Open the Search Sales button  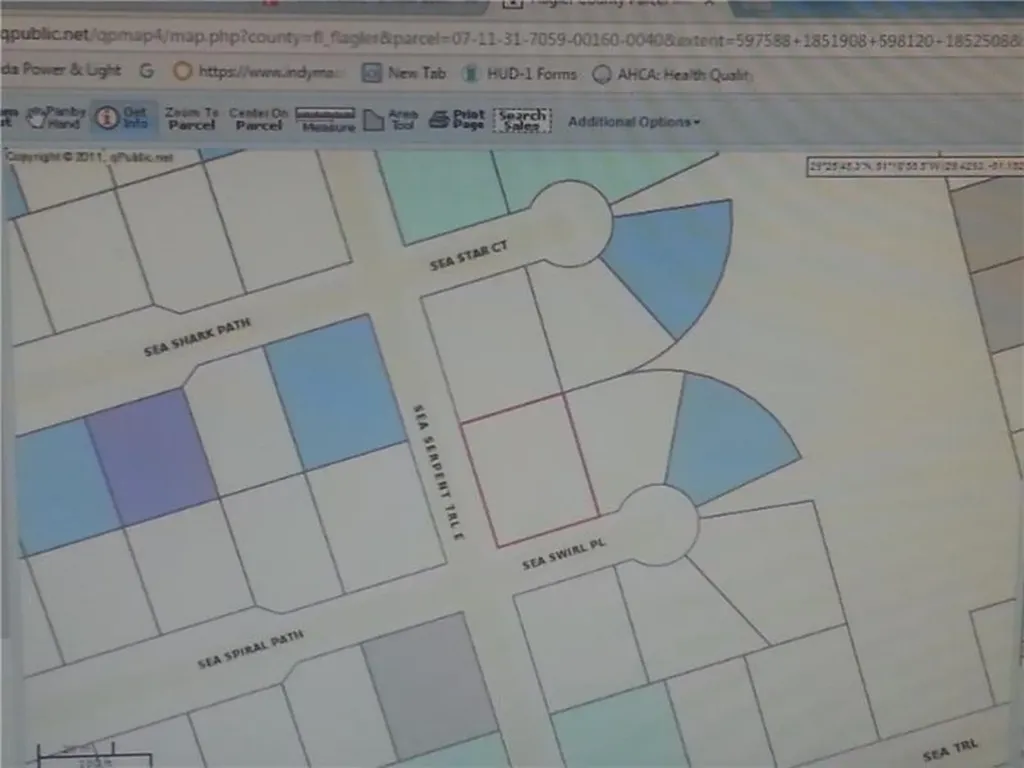(522, 121)
